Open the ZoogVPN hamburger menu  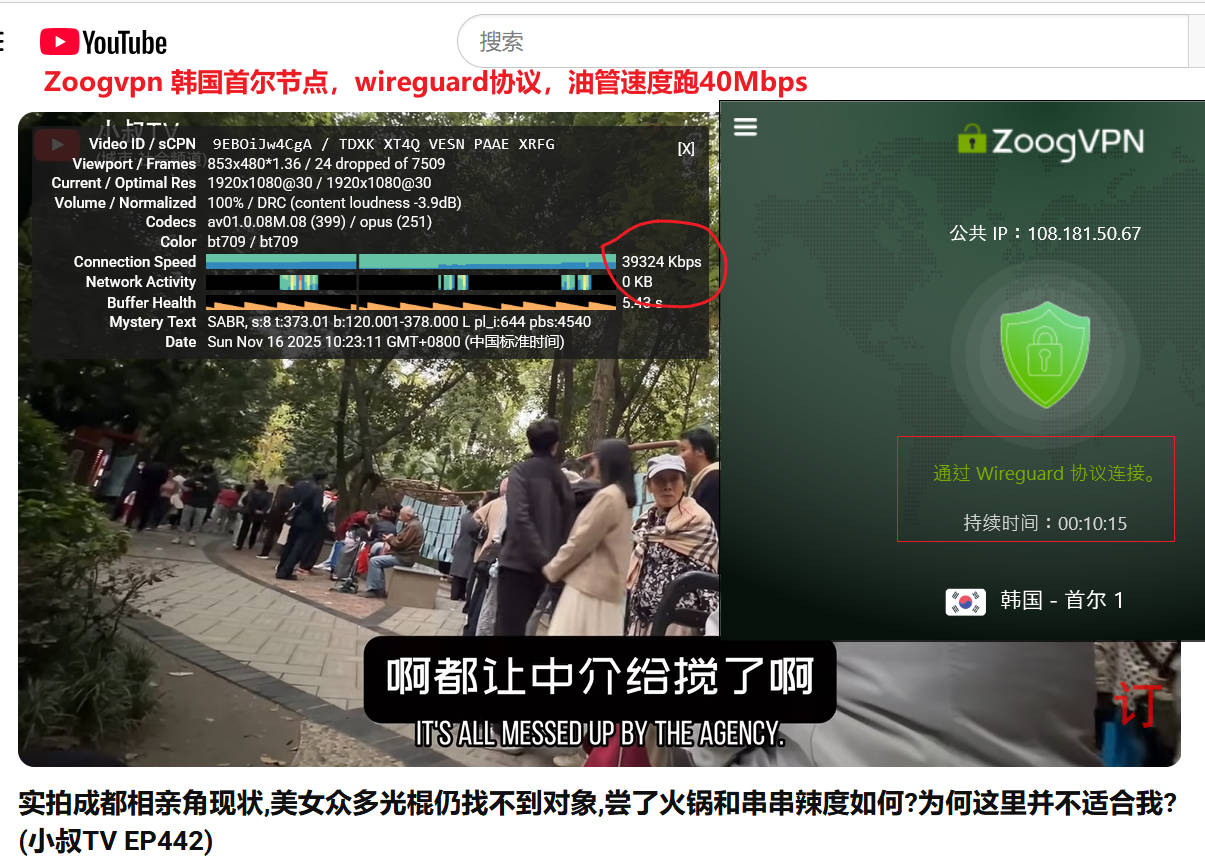tap(746, 127)
